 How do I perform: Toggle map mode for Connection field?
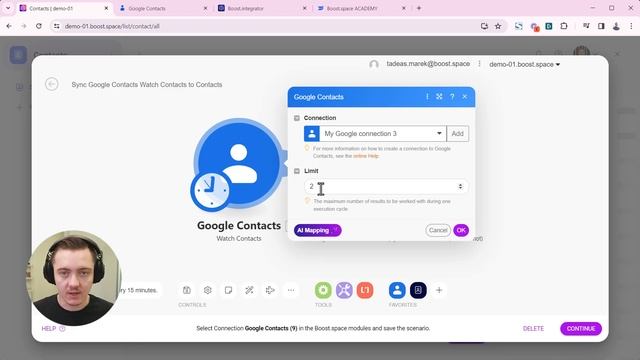(x=297, y=118)
